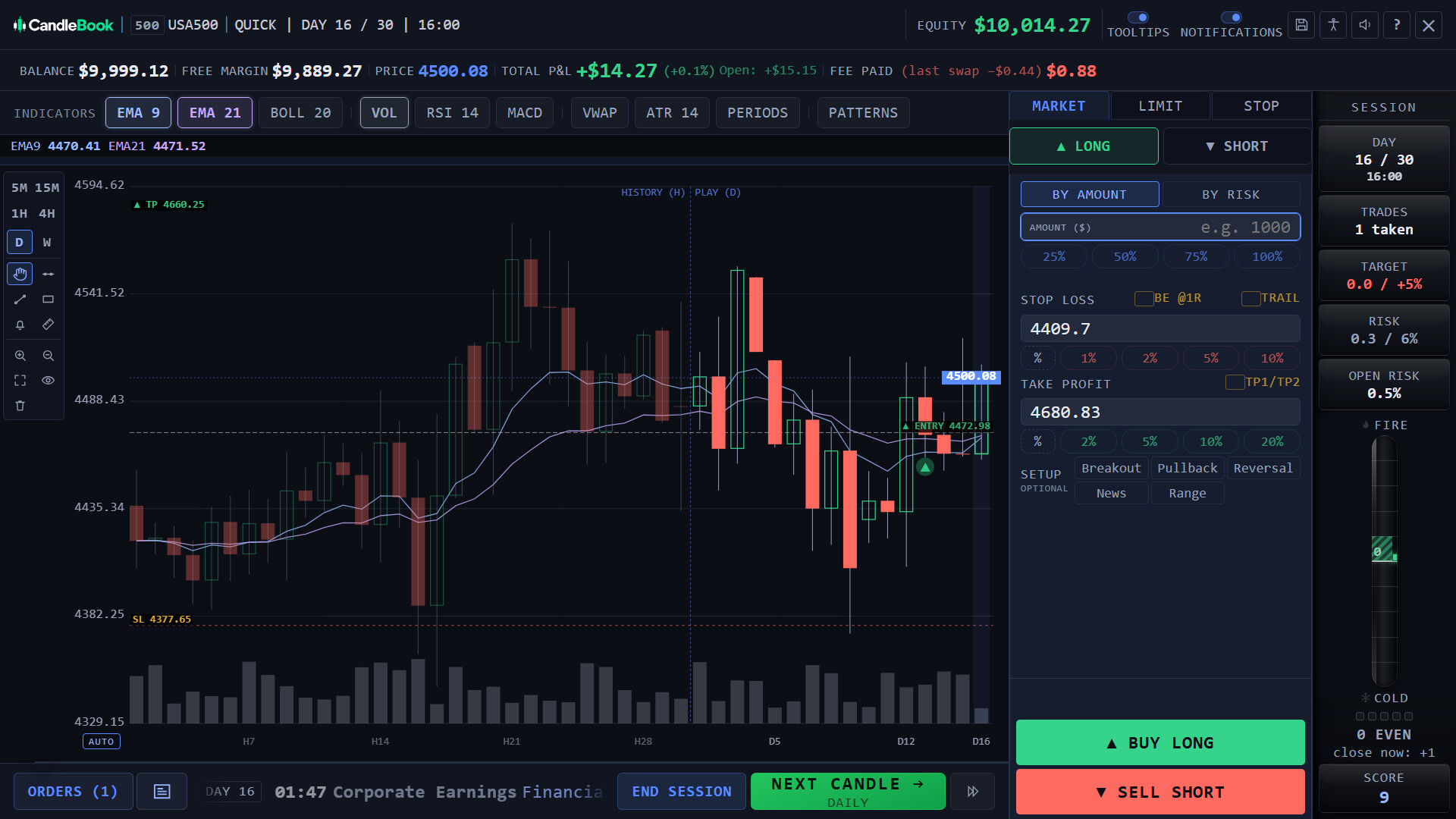Viewport: 1456px width, 819px height.
Task: Choose the Breakout setup tag
Action: tap(1111, 469)
